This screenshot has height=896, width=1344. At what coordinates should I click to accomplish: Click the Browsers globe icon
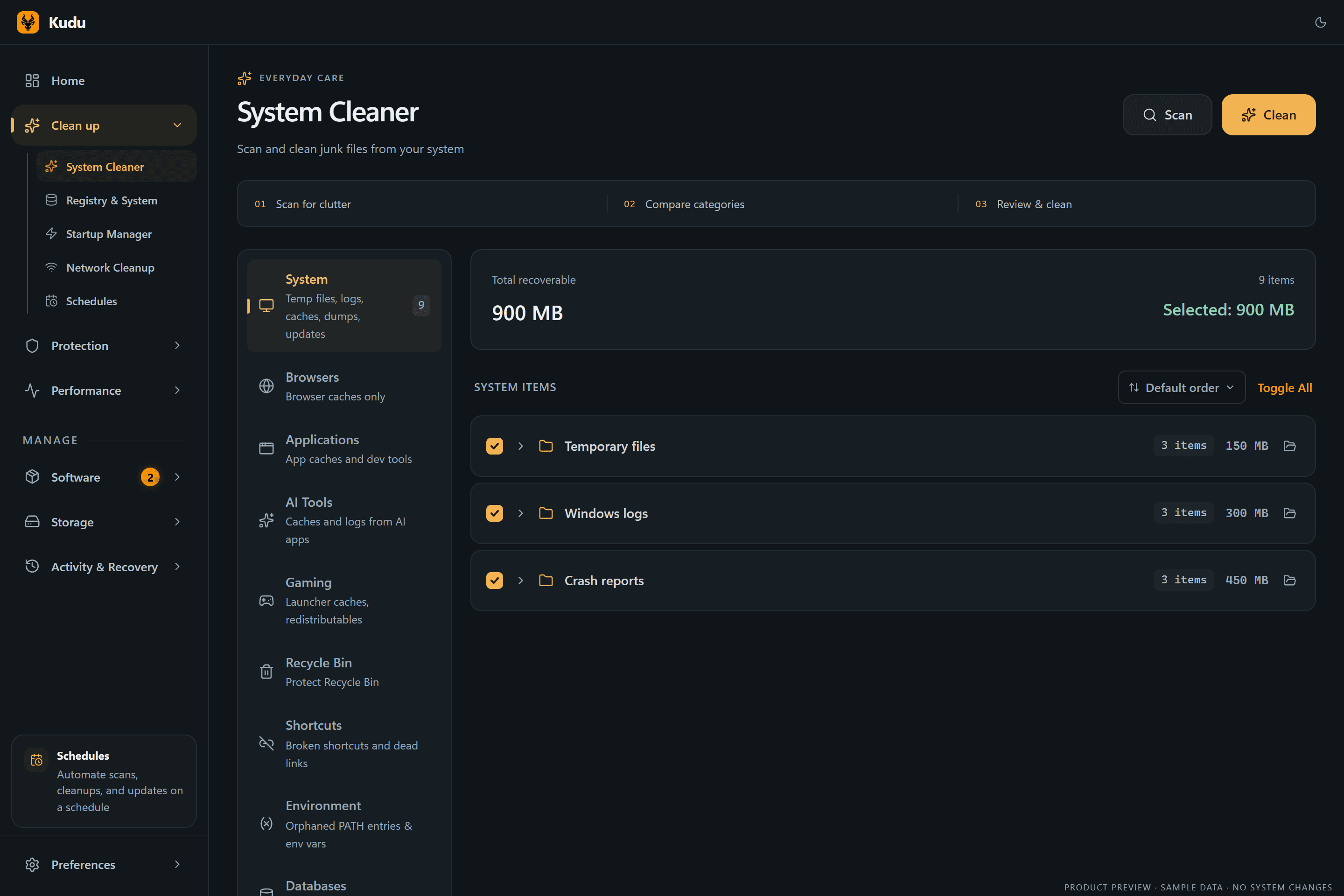(266, 386)
